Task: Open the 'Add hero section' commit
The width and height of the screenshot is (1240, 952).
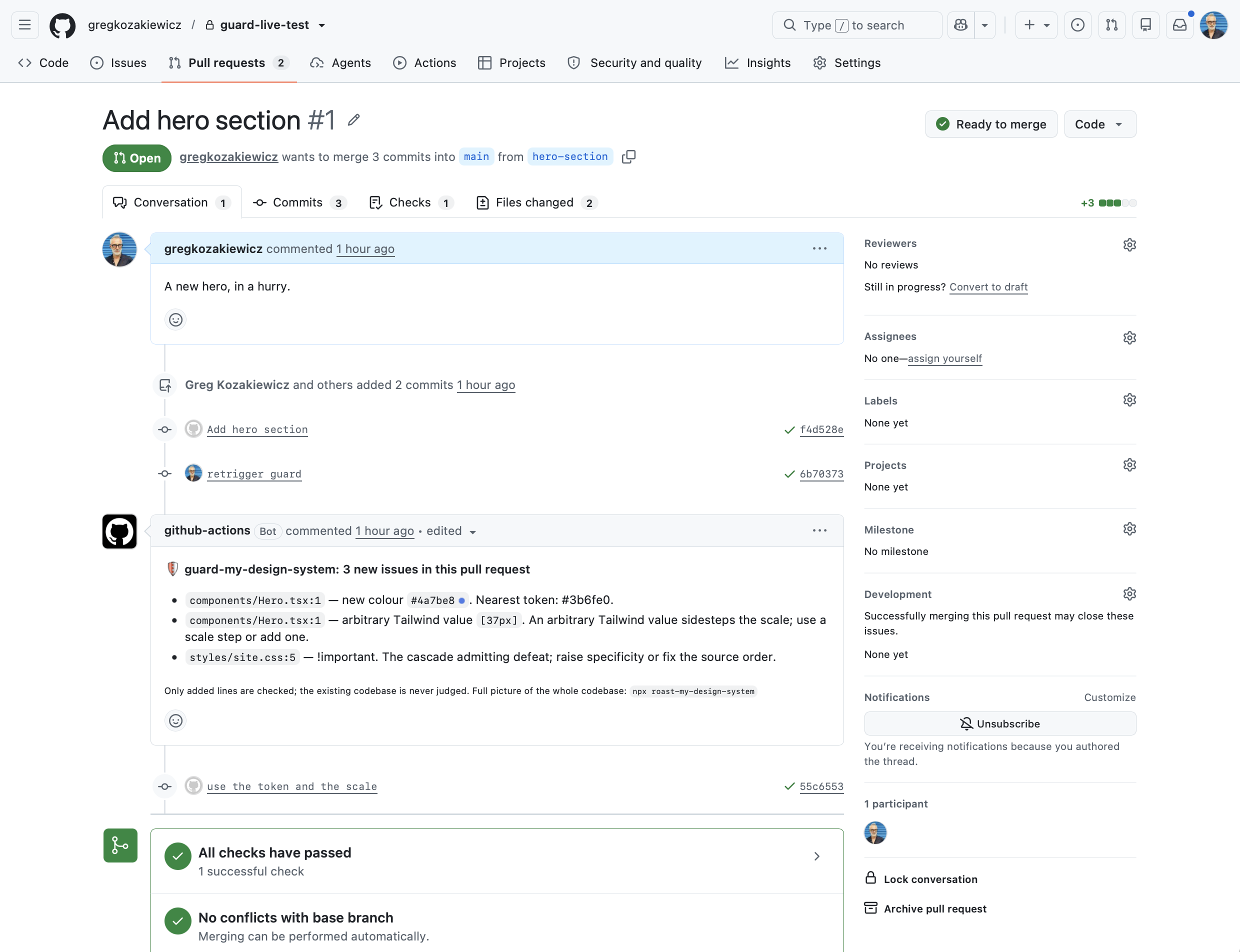Action: click(x=257, y=429)
